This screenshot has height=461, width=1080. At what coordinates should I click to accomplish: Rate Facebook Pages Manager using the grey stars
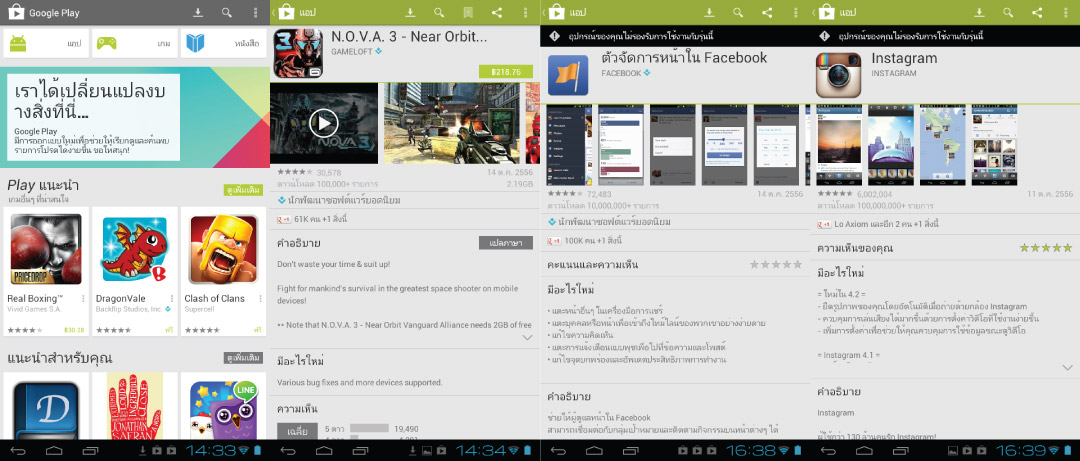point(776,264)
